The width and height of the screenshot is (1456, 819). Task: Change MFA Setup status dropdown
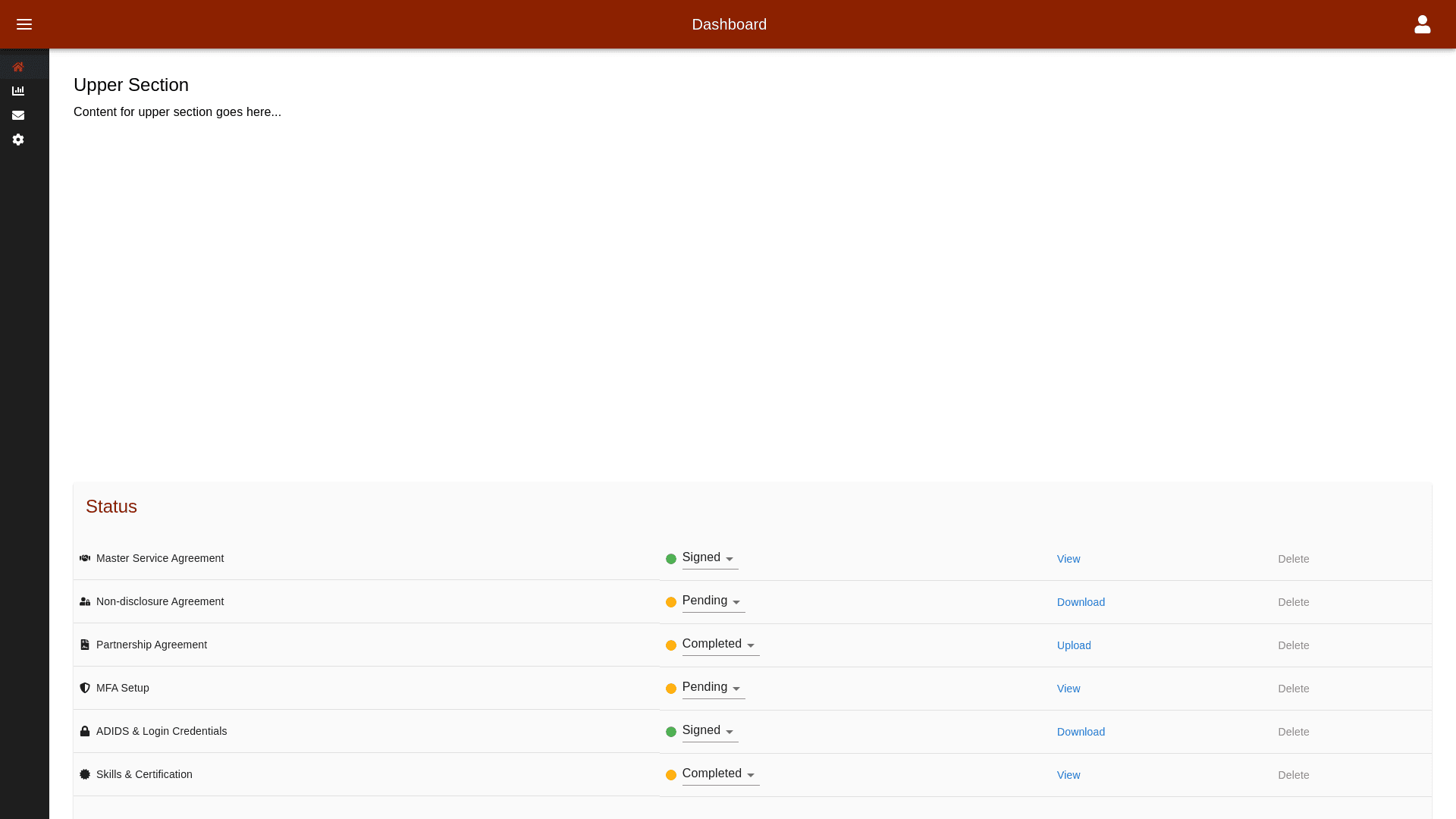pos(713,688)
